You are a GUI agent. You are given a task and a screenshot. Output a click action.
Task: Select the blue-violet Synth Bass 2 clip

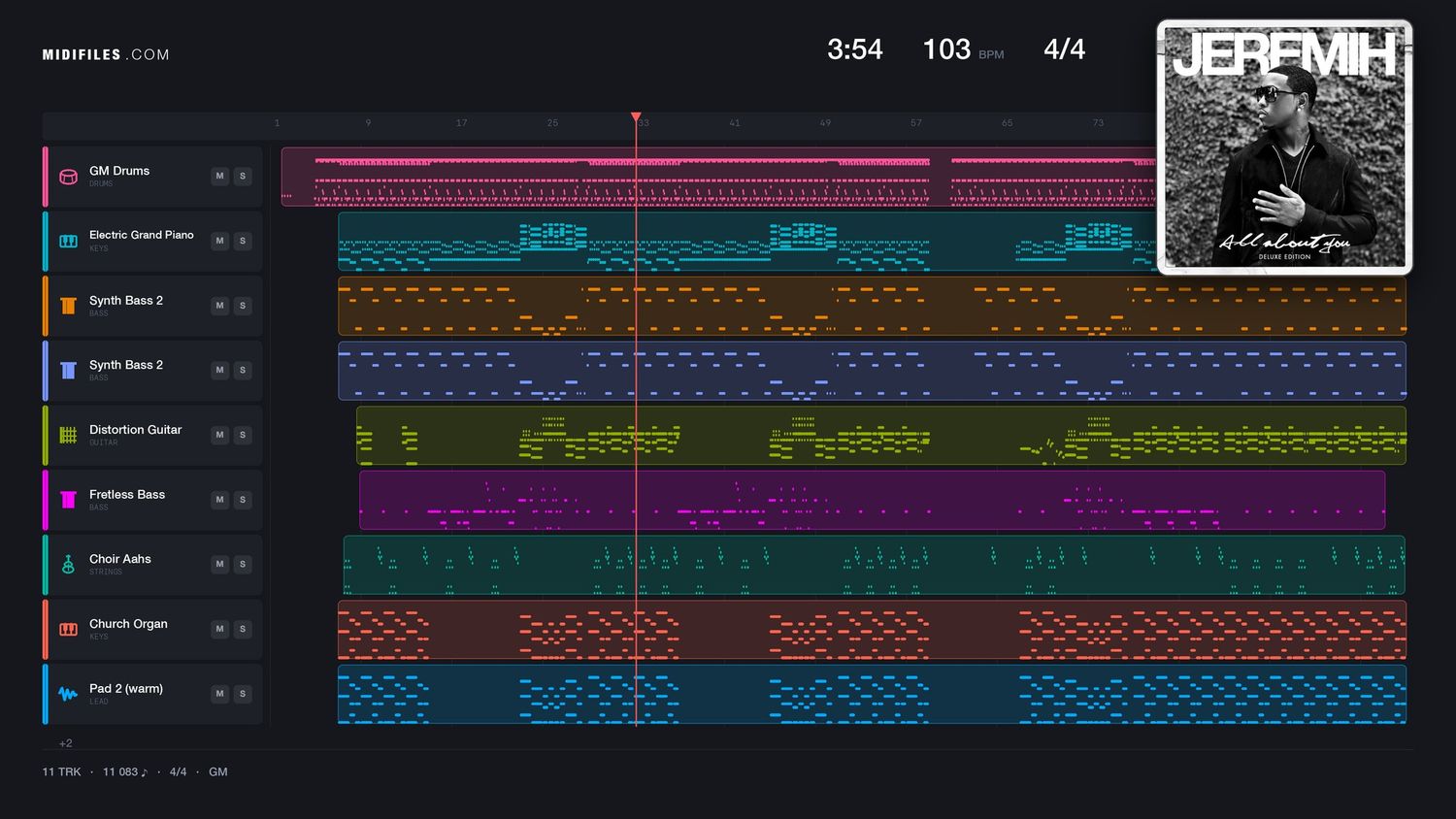tap(872, 371)
